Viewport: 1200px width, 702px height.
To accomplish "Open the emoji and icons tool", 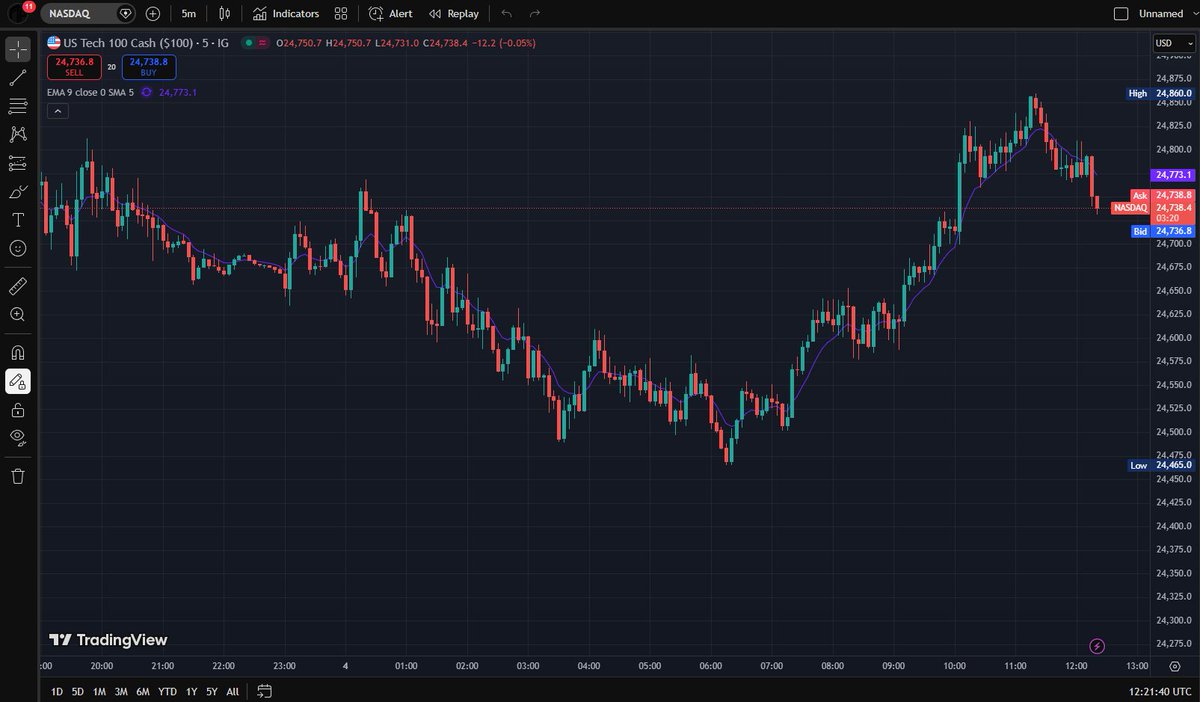I will coord(18,247).
